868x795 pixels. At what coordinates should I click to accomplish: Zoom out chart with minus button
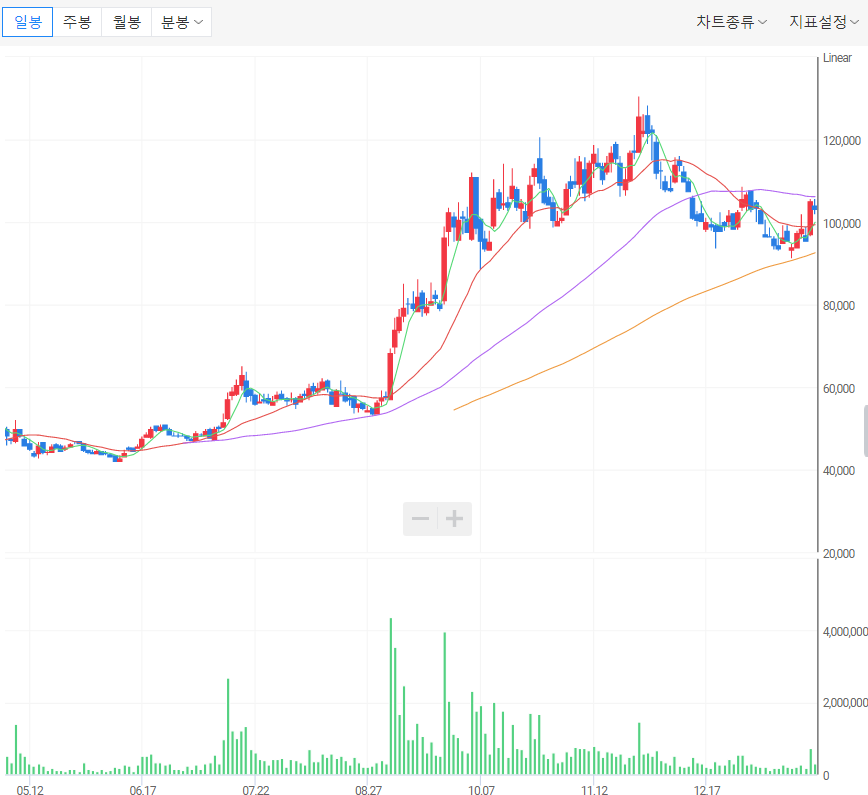pos(420,519)
